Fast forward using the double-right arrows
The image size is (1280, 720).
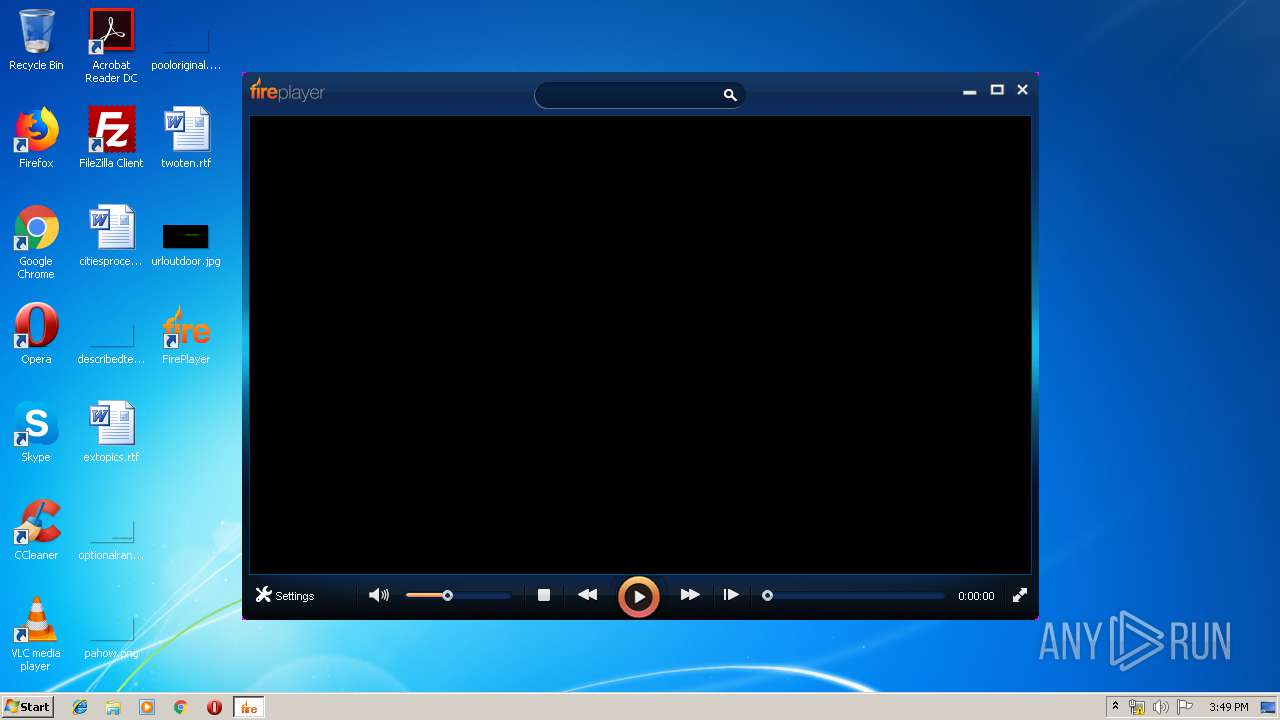pos(690,595)
